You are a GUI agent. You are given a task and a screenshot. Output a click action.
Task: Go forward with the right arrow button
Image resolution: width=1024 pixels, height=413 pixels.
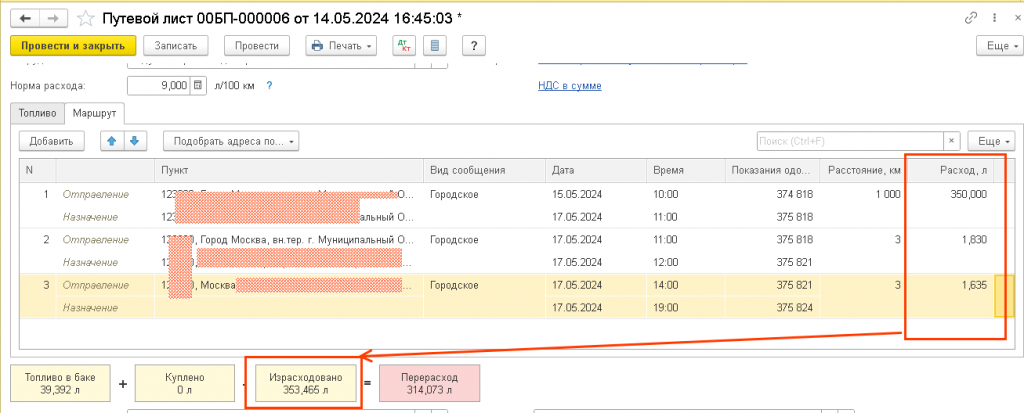click(54, 18)
